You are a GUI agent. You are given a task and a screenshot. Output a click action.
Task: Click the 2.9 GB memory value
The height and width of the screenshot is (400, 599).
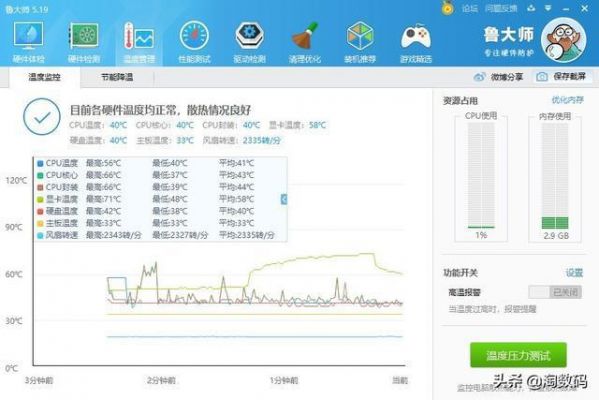tap(556, 236)
